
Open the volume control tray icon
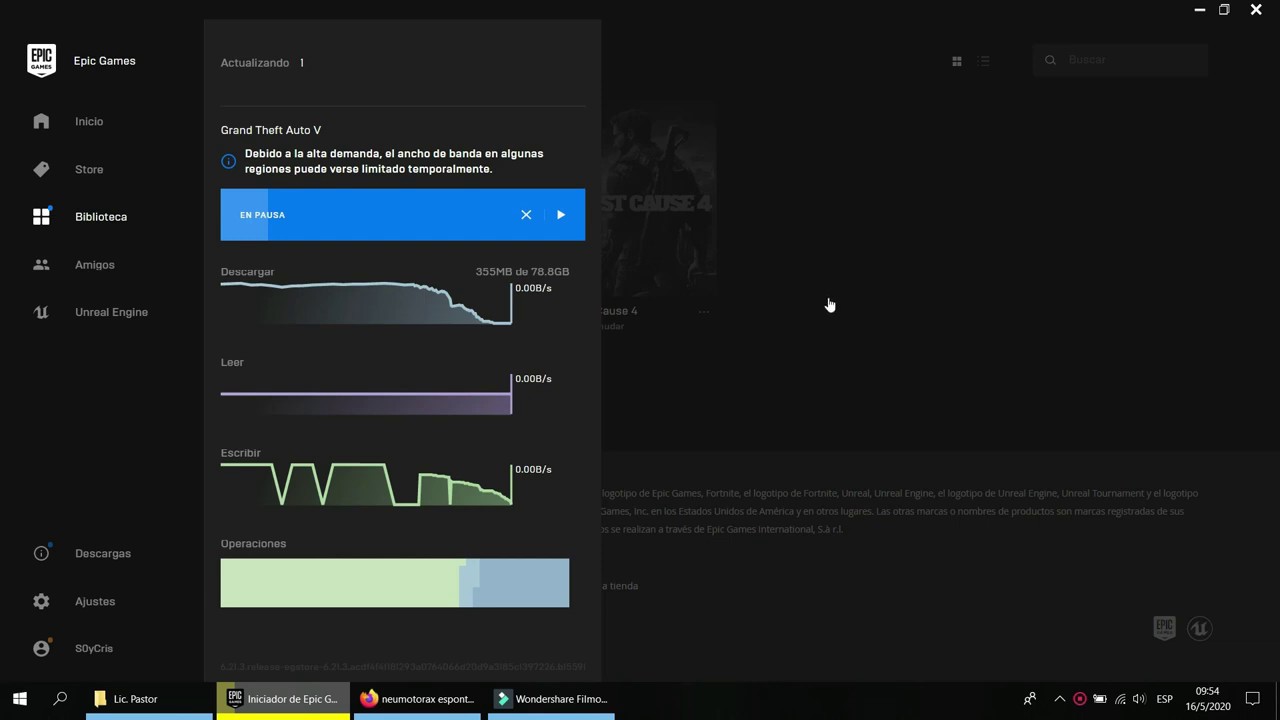click(x=1139, y=699)
